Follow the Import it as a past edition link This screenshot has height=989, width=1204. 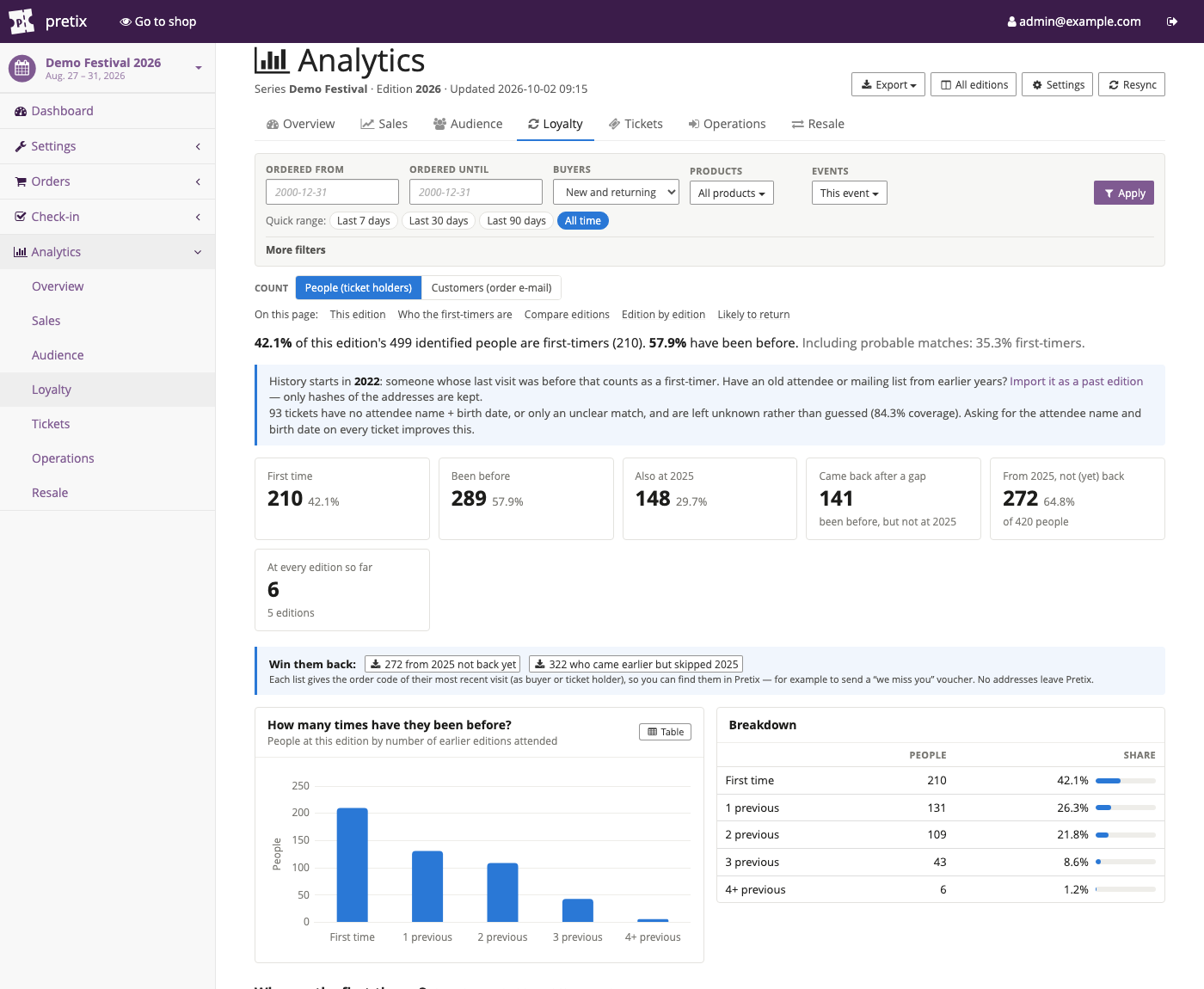tap(1076, 381)
